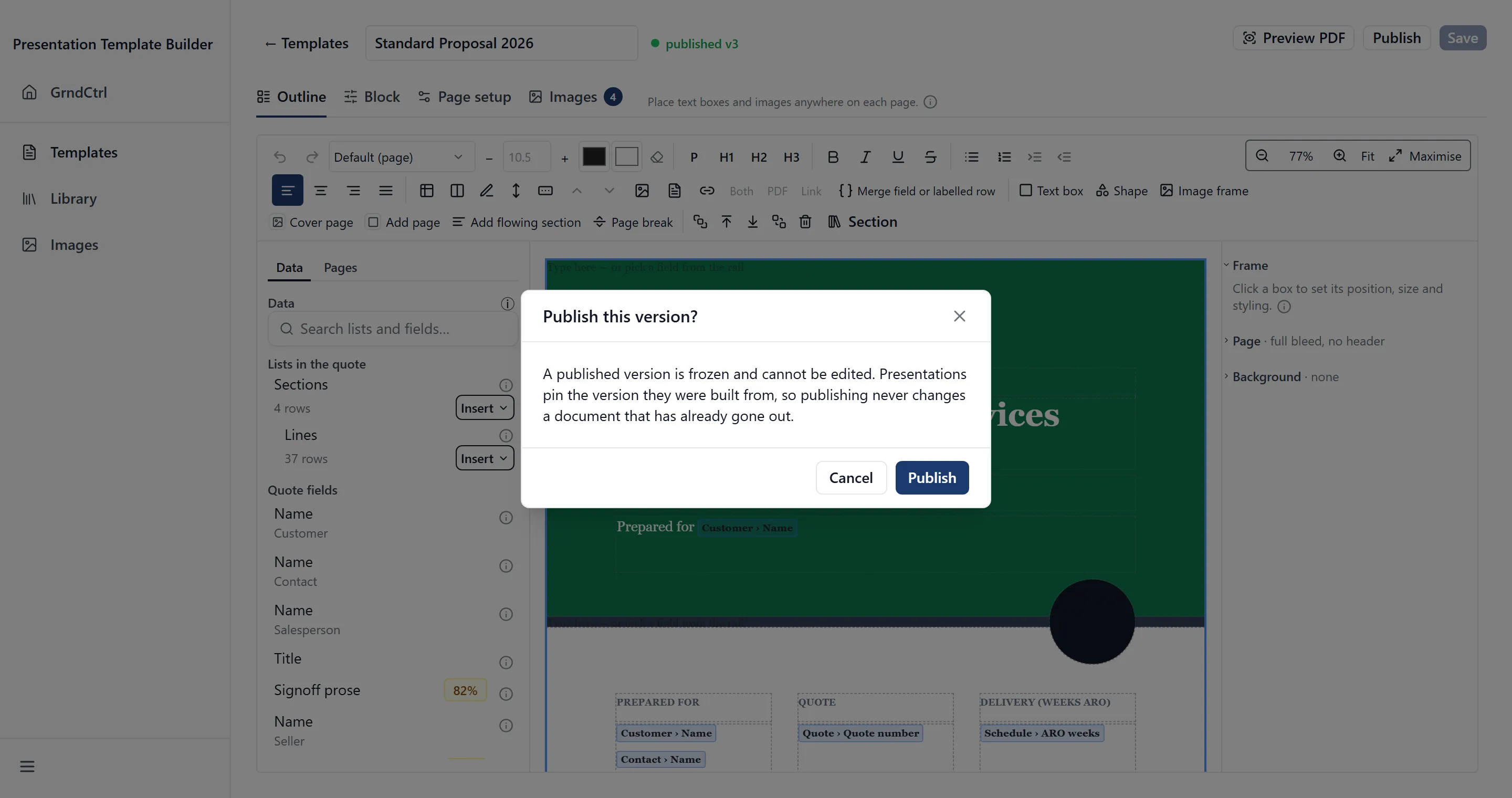Image resolution: width=1512 pixels, height=798 pixels.
Task: Click the move up chevron
Action: 577,190
